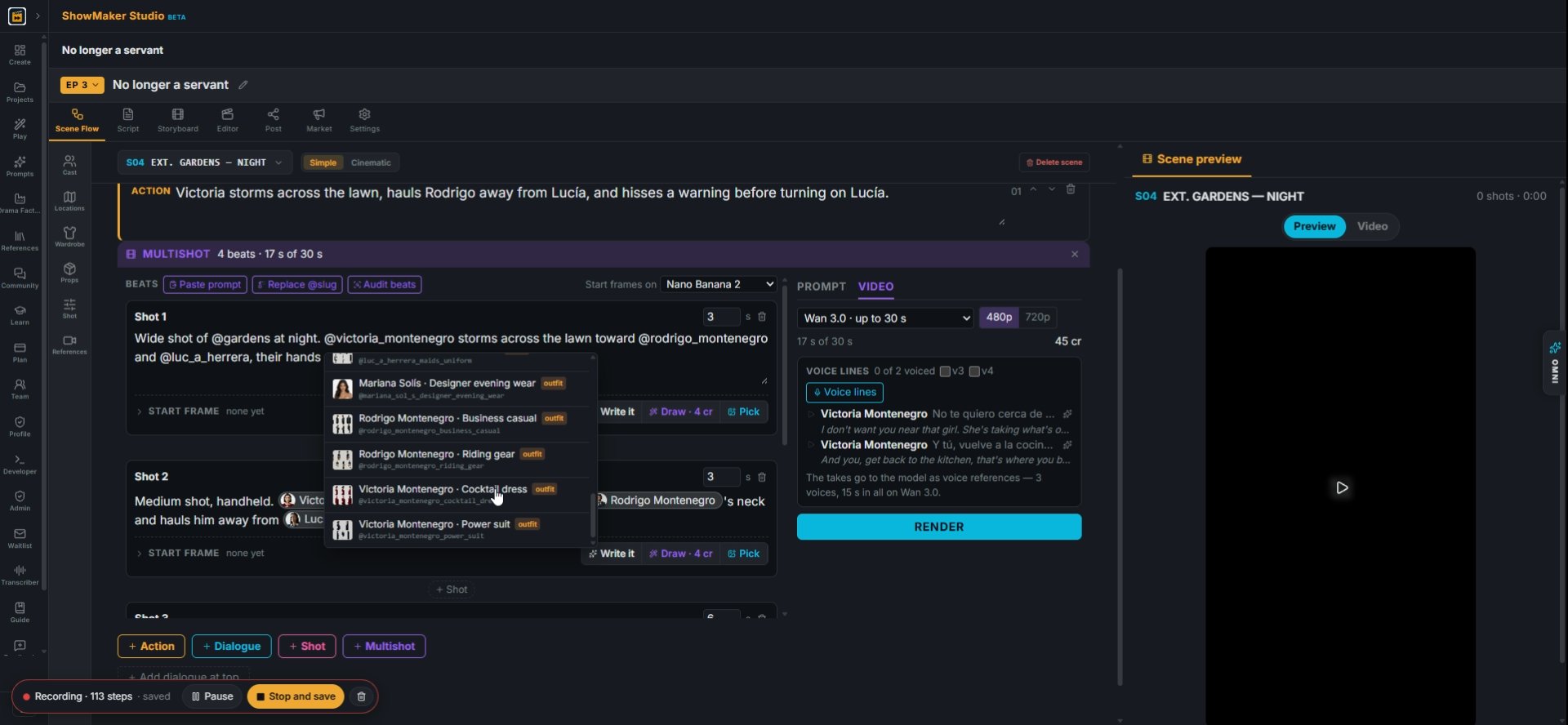Open the Locations panel icon
The image size is (1568, 725).
click(x=69, y=201)
